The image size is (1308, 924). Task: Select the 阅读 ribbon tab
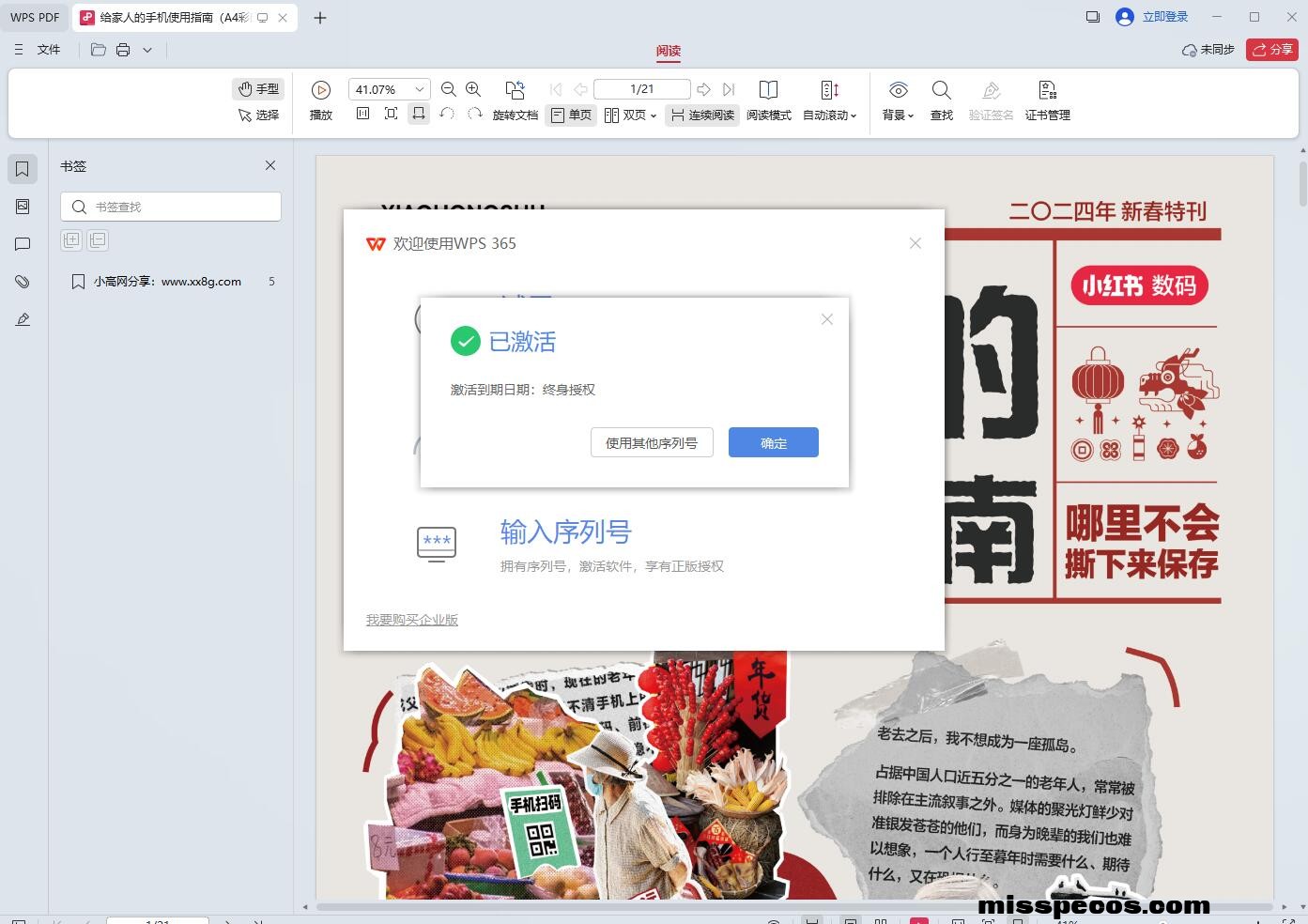(669, 51)
